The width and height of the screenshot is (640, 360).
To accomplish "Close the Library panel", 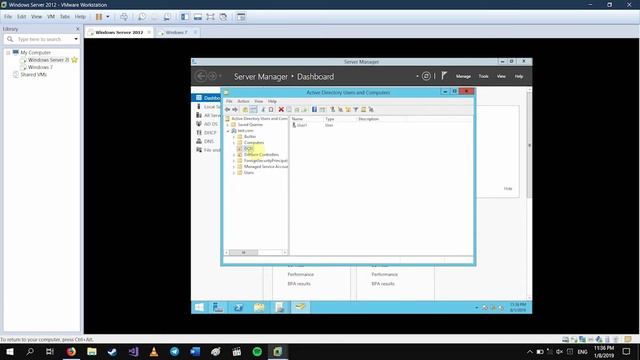I will coord(78,29).
